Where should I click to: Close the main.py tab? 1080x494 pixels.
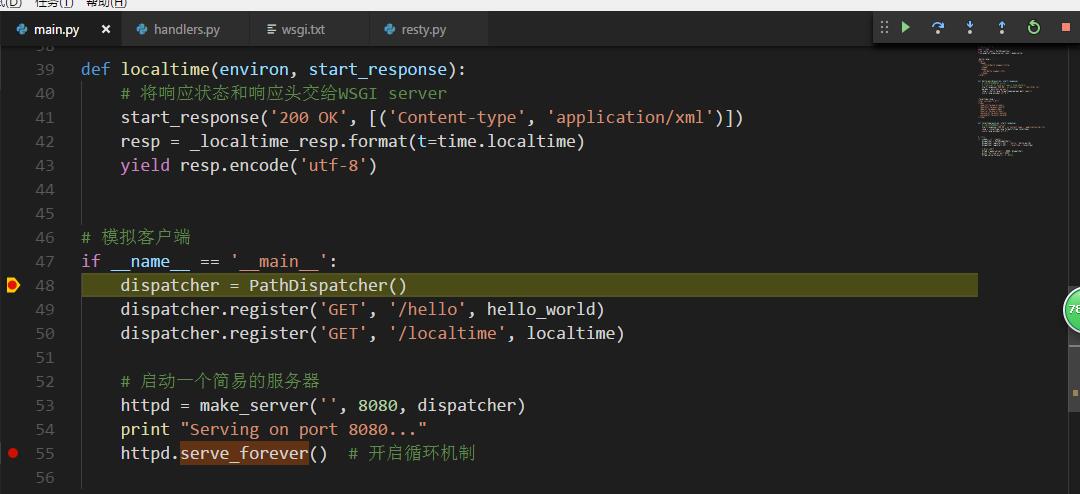point(105,29)
